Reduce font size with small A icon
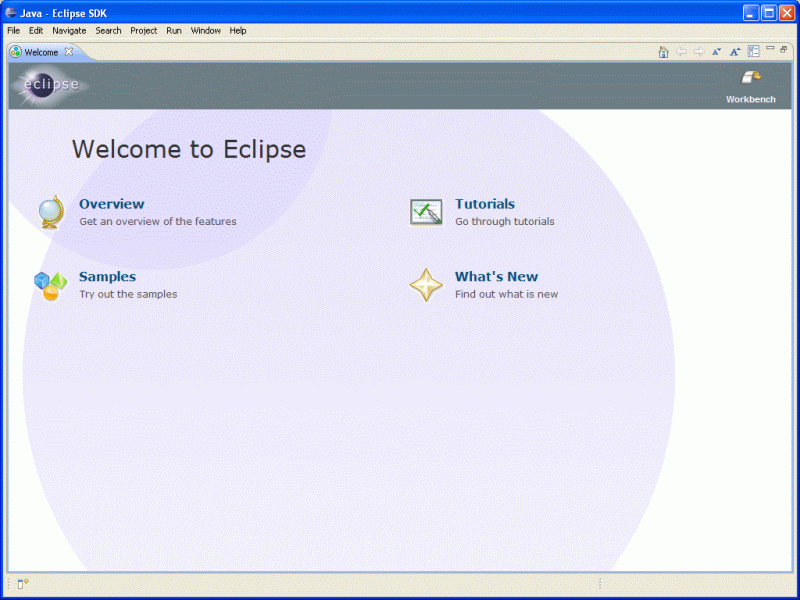The width and height of the screenshot is (800, 600). point(717,52)
